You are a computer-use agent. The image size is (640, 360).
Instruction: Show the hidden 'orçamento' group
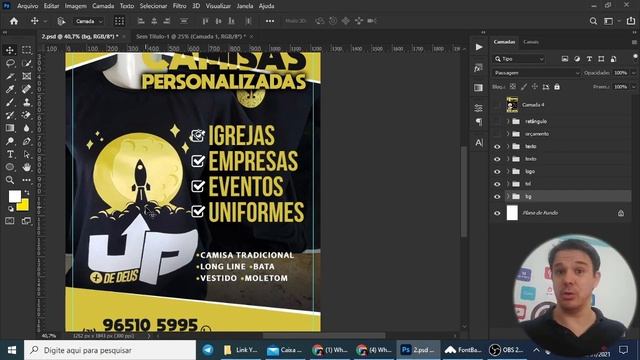(x=497, y=134)
